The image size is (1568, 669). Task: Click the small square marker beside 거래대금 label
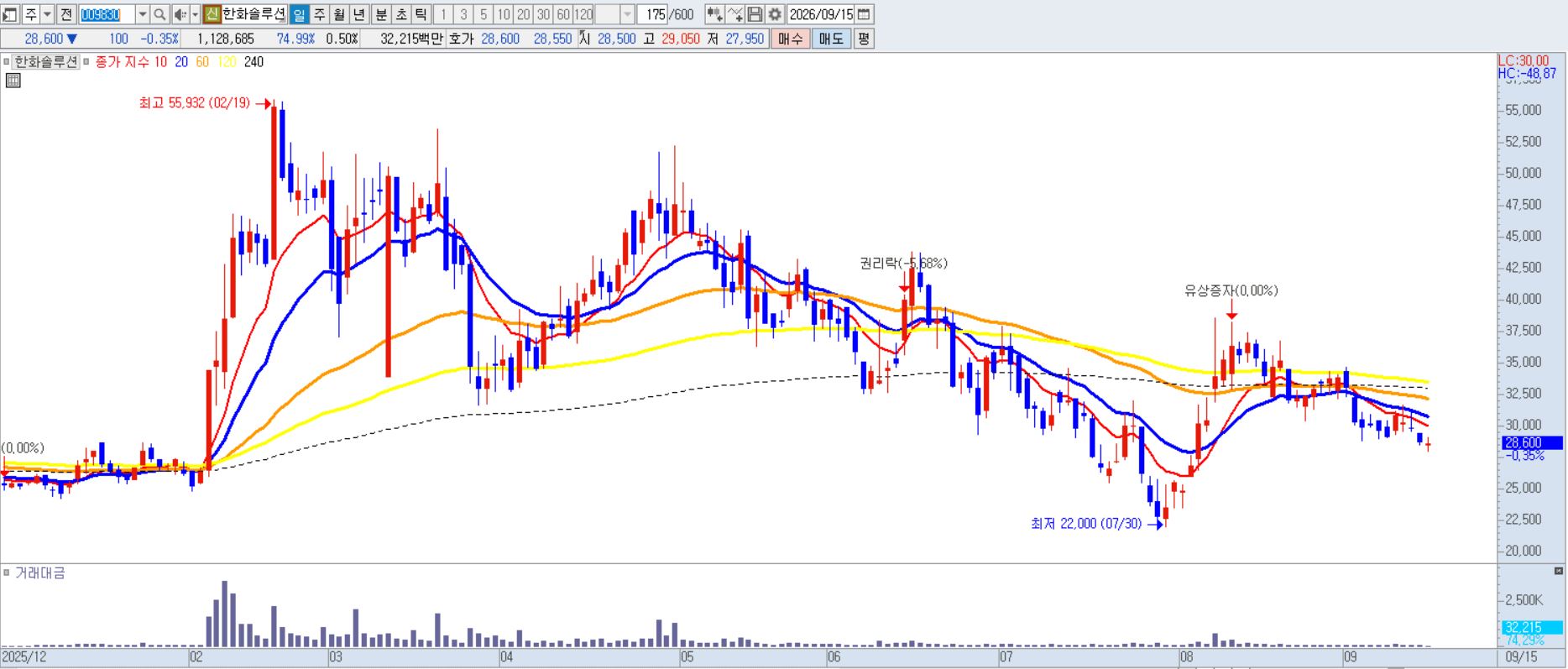click(7, 573)
